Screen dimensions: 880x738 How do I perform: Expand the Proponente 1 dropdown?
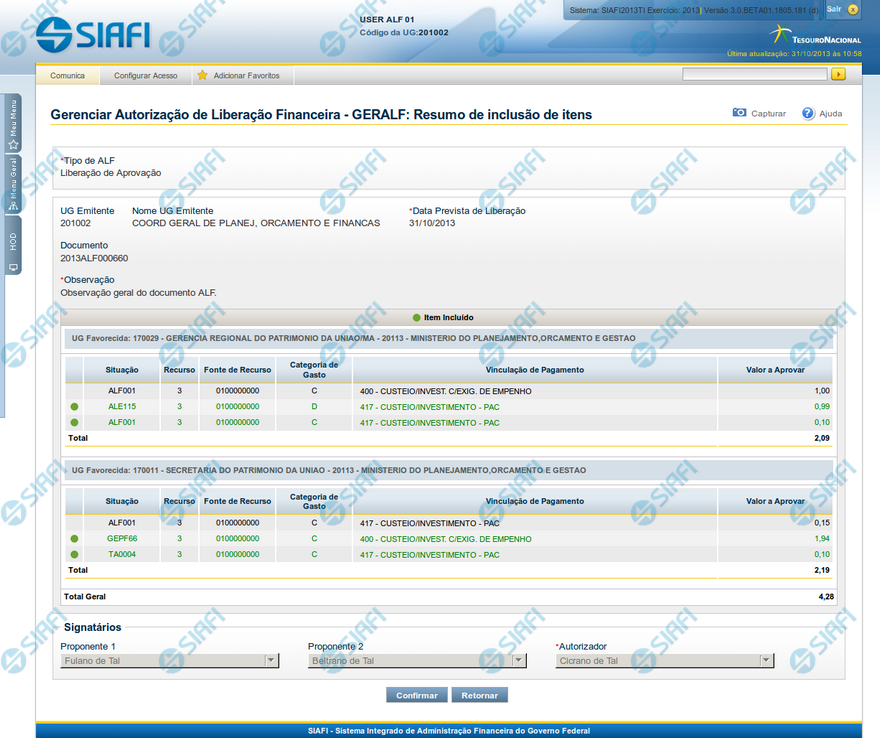pyautogui.click(x=271, y=661)
